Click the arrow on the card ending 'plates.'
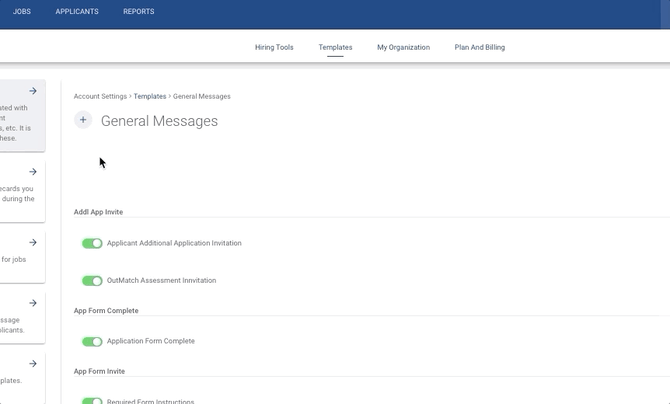The height and width of the screenshot is (404, 670). [x=33, y=364]
